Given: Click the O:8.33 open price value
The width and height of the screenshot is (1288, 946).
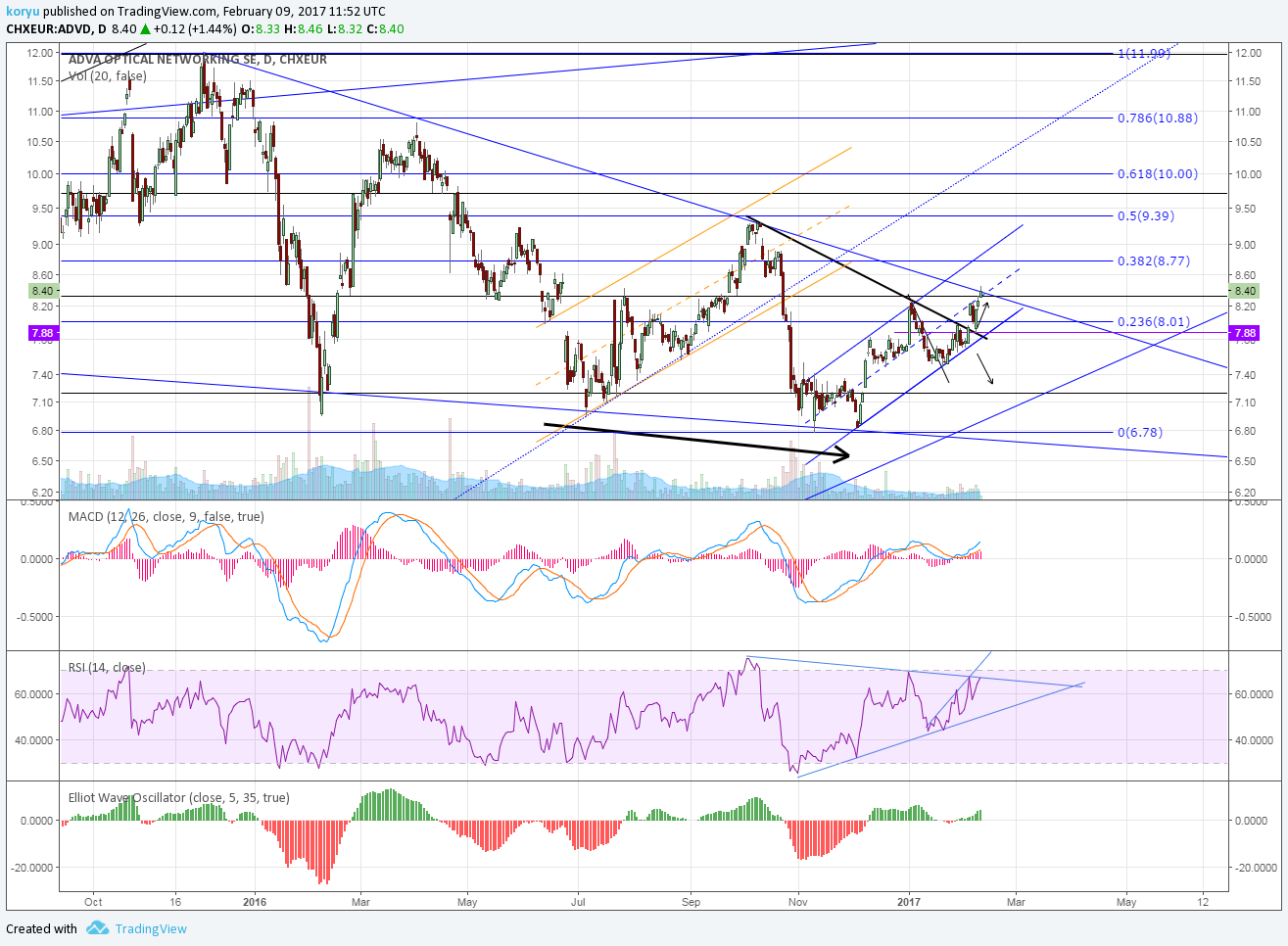Looking at the screenshot, I should [x=261, y=28].
